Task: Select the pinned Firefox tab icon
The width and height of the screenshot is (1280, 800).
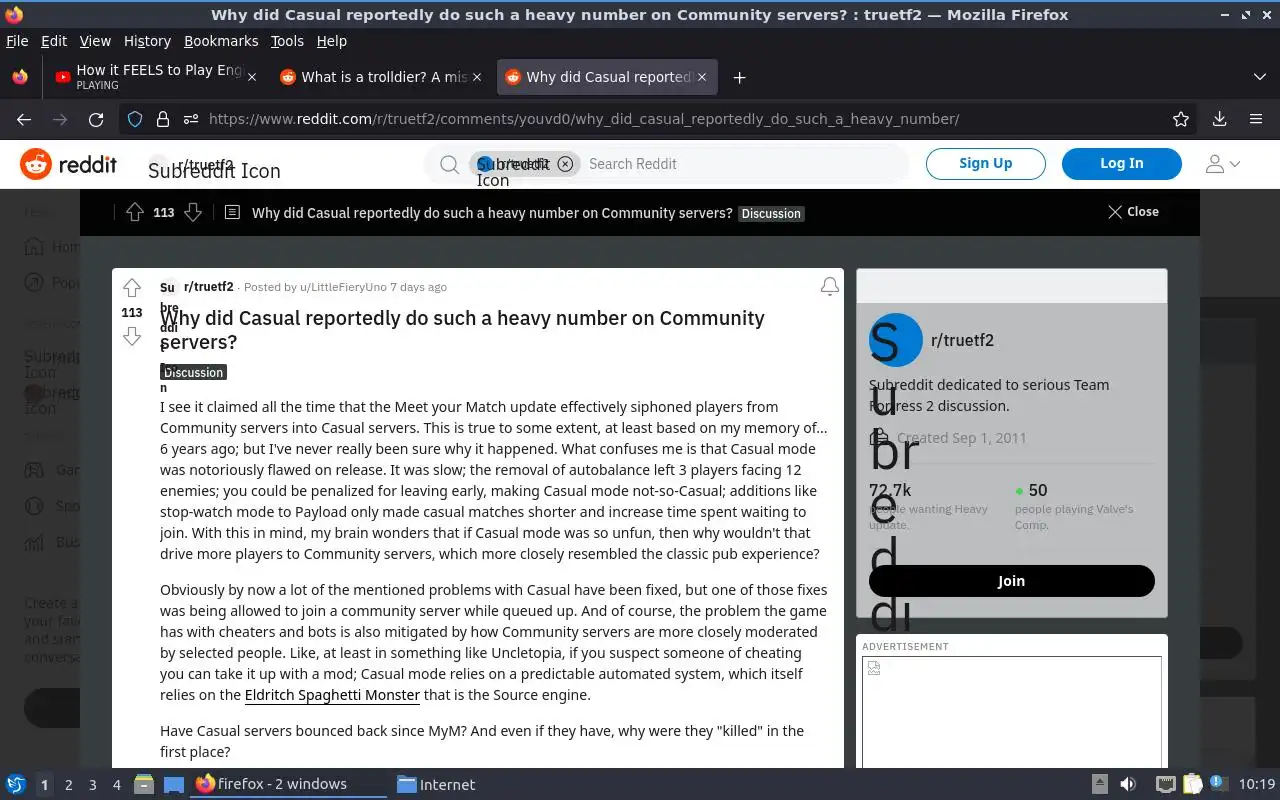Action: pyautogui.click(x=20, y=77)
